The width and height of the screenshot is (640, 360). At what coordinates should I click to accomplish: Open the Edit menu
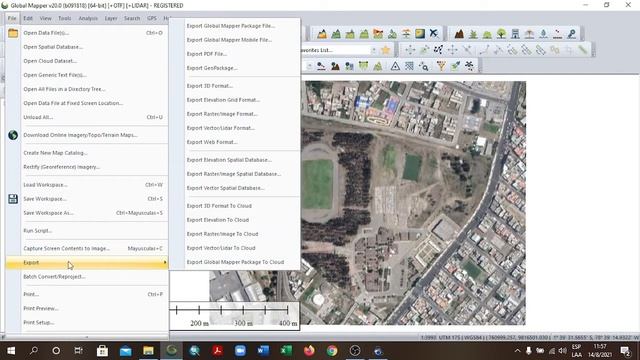[x=28, y=18]
